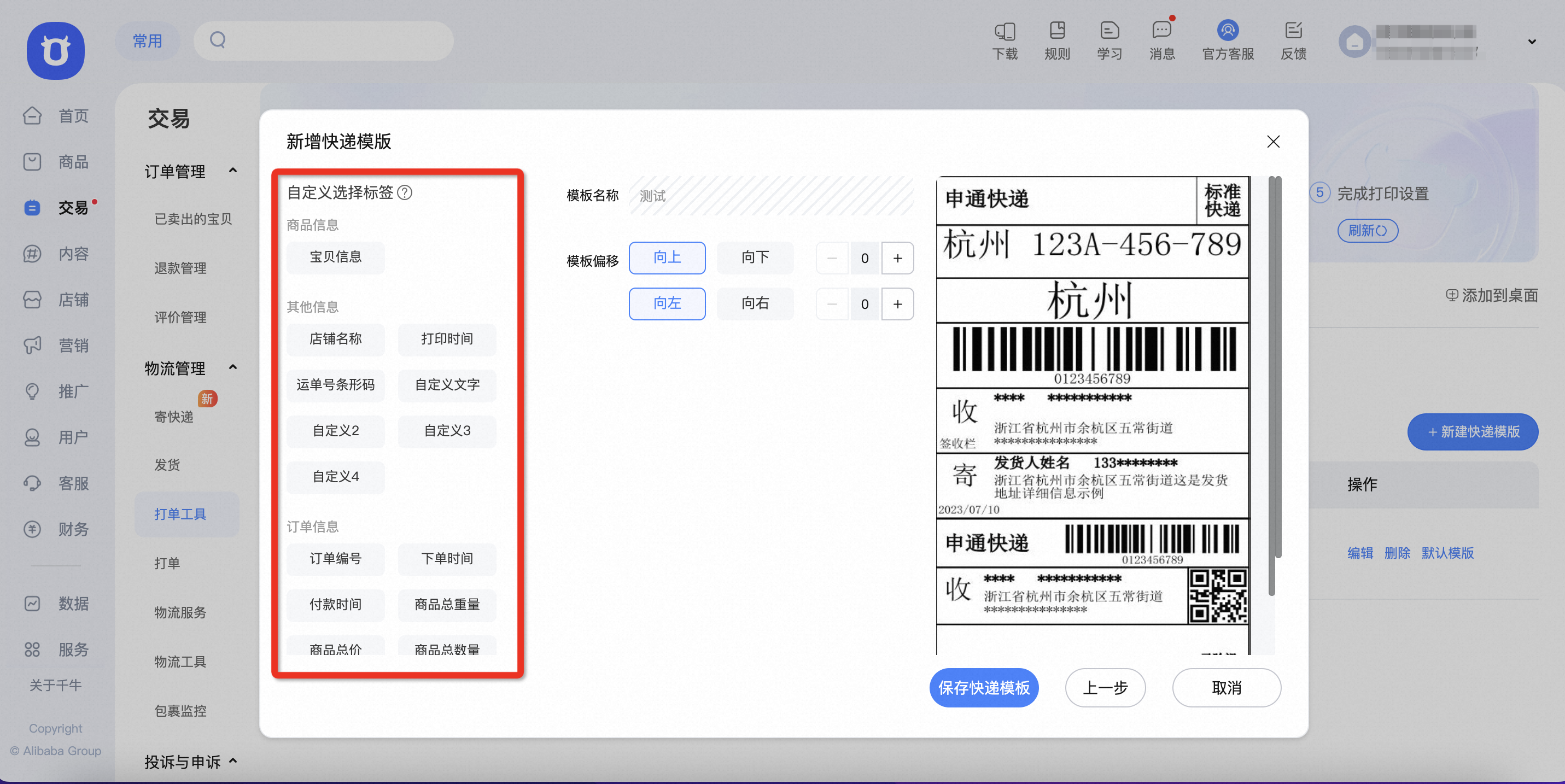Decrease vertical offset with minus
Screen dimensions: 1565x784
(832, 258)
